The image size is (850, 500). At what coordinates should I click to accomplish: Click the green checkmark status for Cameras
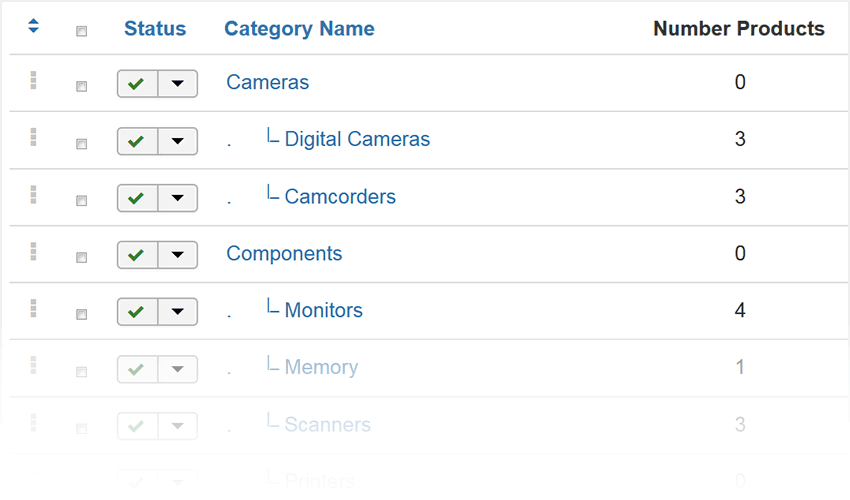click(137, 84)
